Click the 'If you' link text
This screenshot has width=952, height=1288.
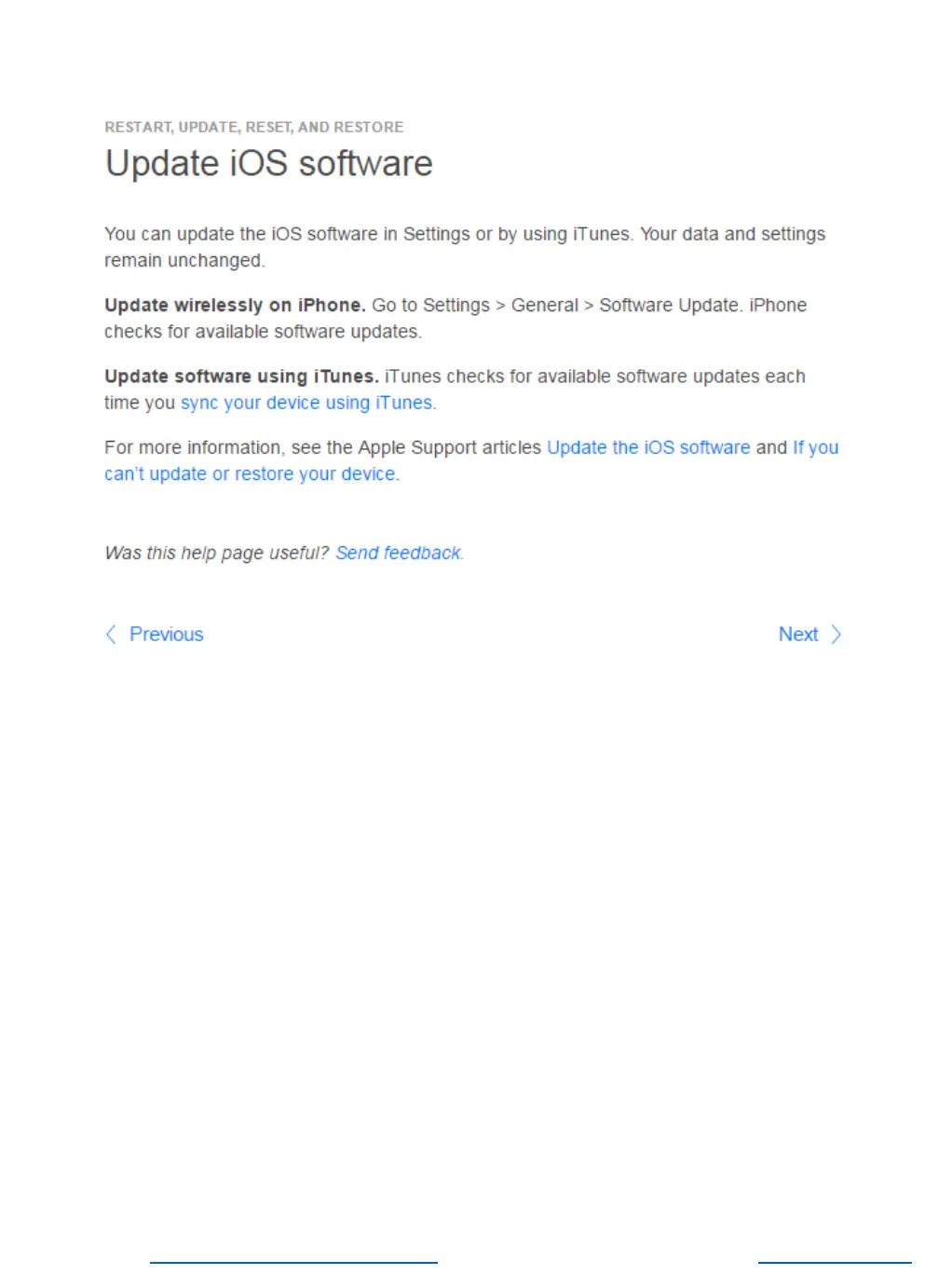coord(815,447)
